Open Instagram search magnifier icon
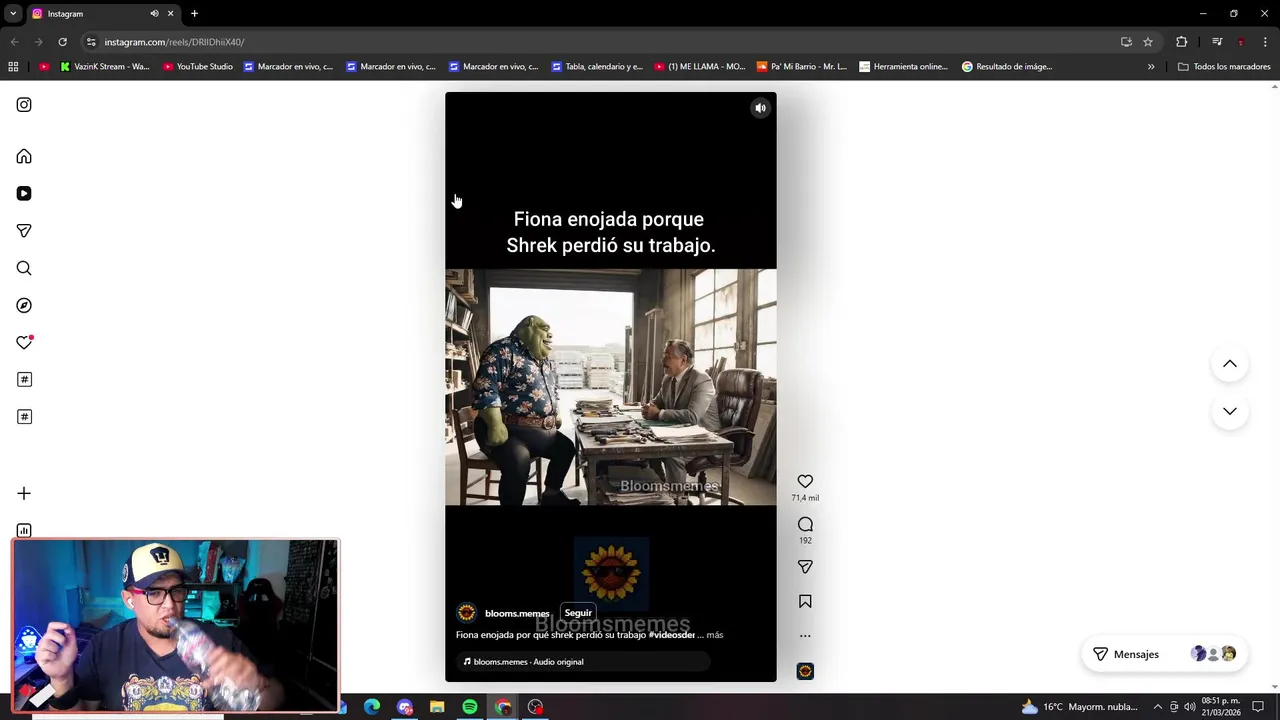The image size is (1280, 720). click(24, 268)
